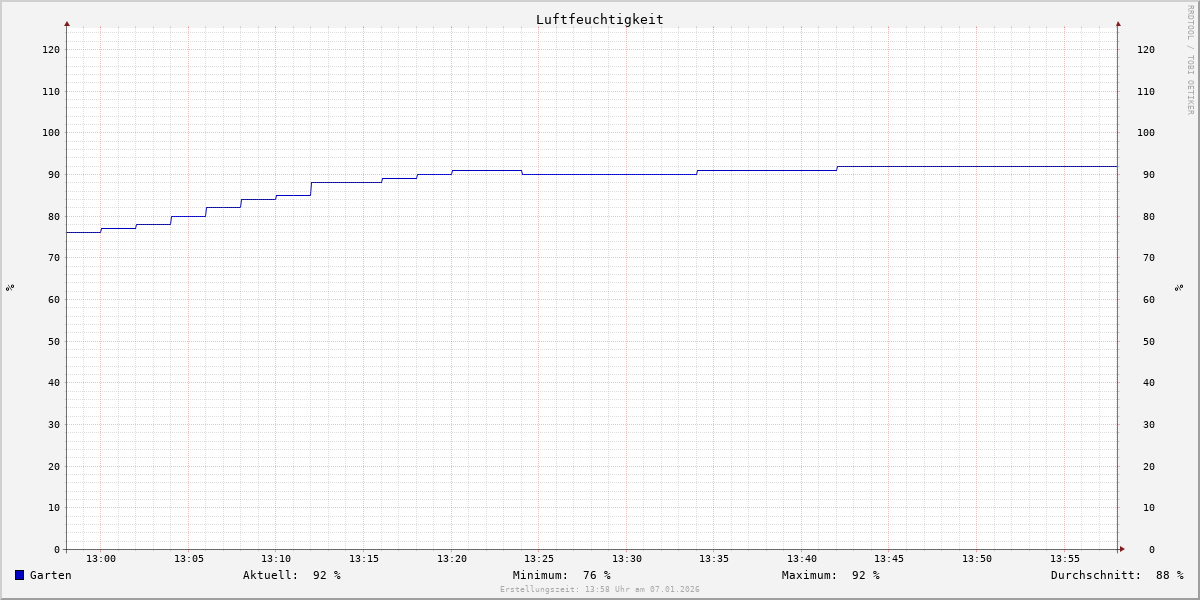Select the Maximum: 92 % value
1200x600 pixels.
click(x=831, y=575)
